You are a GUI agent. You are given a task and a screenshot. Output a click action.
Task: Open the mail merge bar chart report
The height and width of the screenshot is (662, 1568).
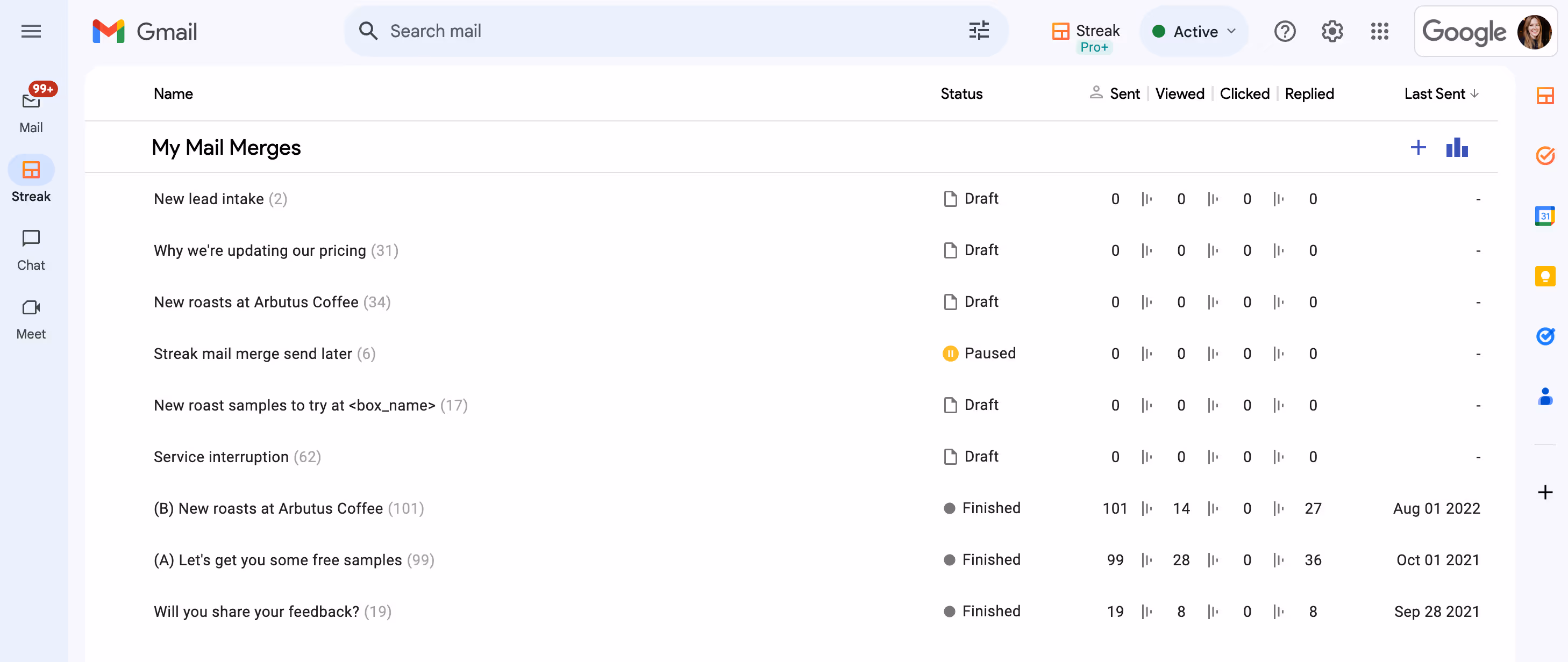click(x=1457, y=148)
